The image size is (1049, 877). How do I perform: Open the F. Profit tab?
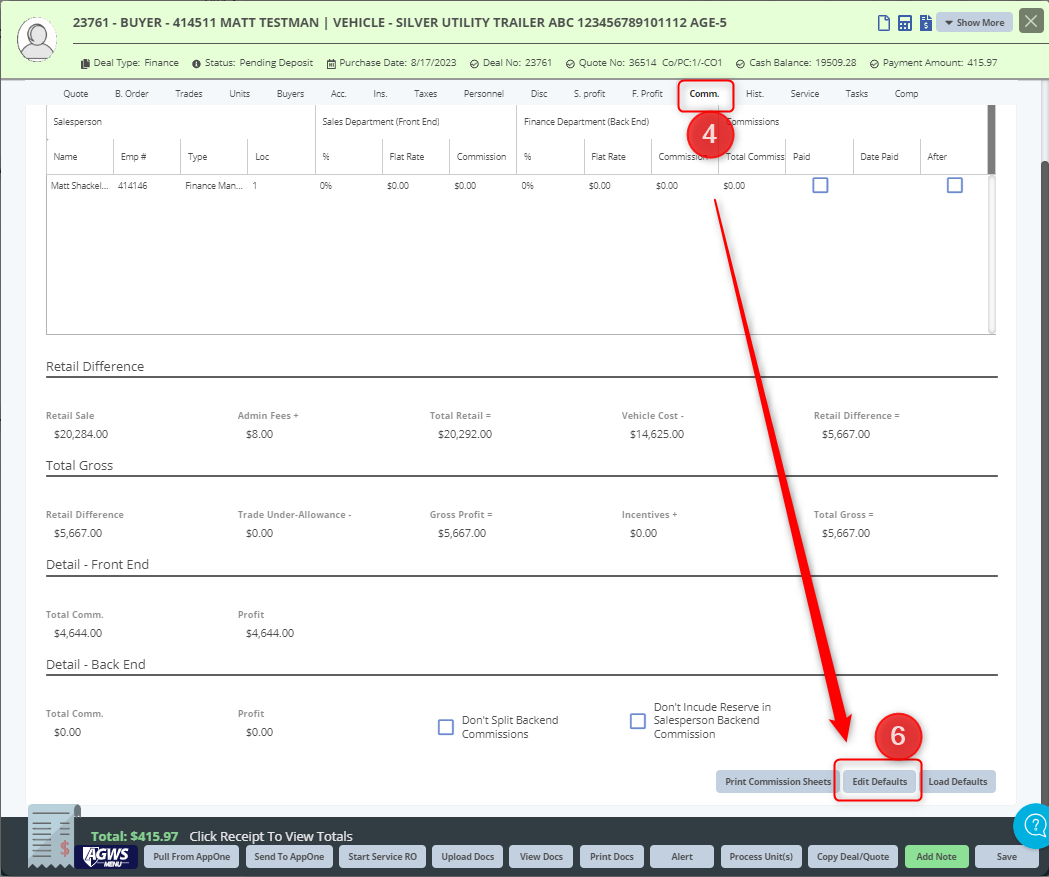click(x=647, y=94)
